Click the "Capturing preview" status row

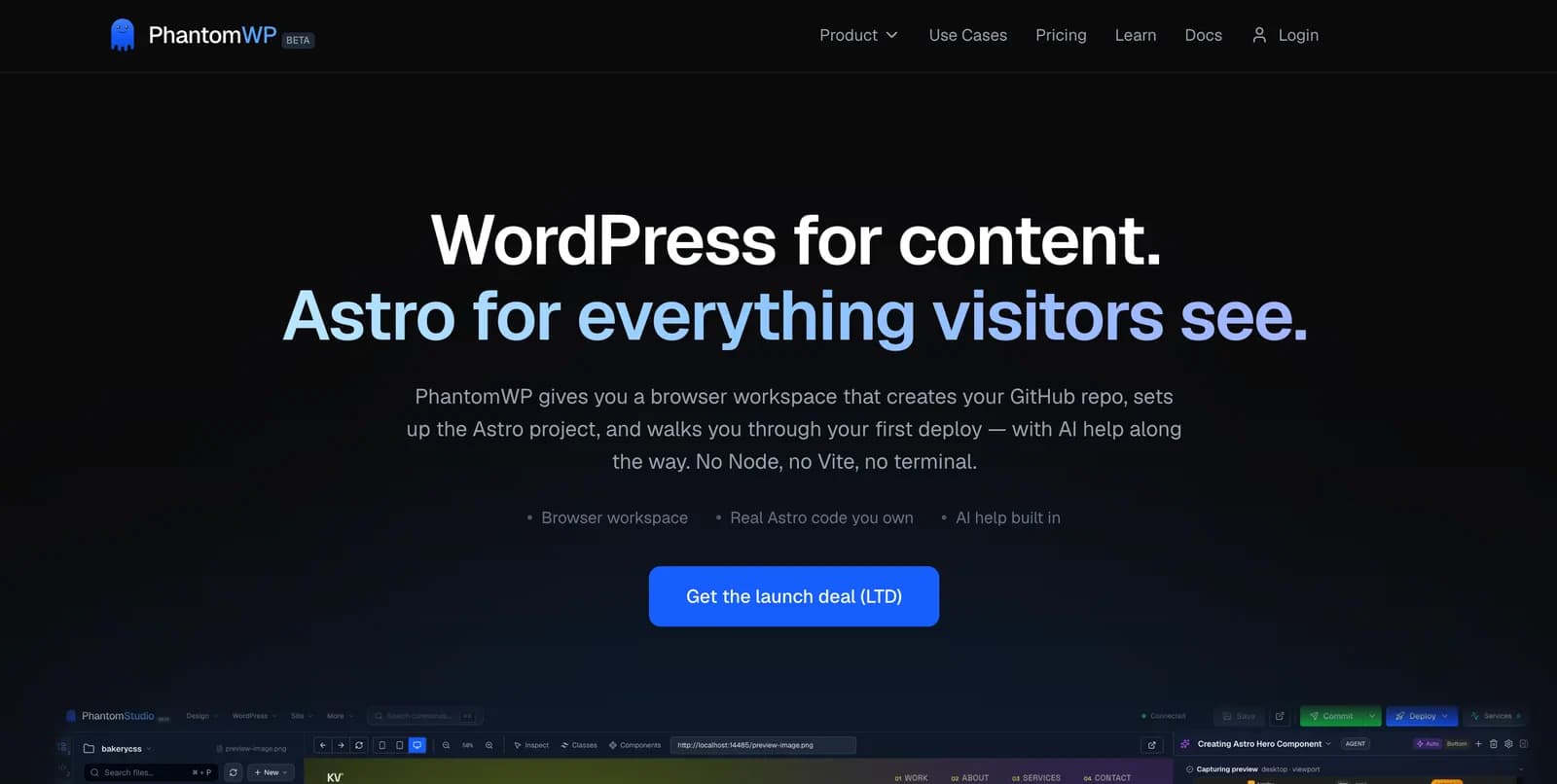click(x=1352, y=769)
